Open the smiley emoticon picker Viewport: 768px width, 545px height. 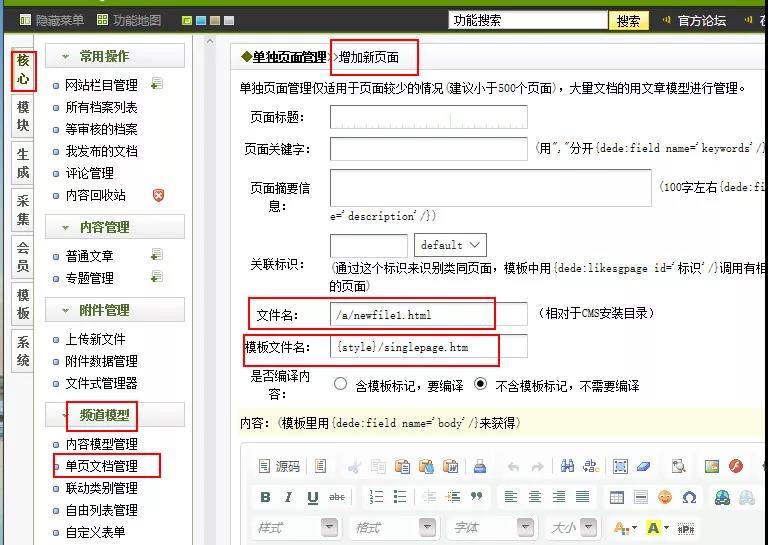[665, 498]
